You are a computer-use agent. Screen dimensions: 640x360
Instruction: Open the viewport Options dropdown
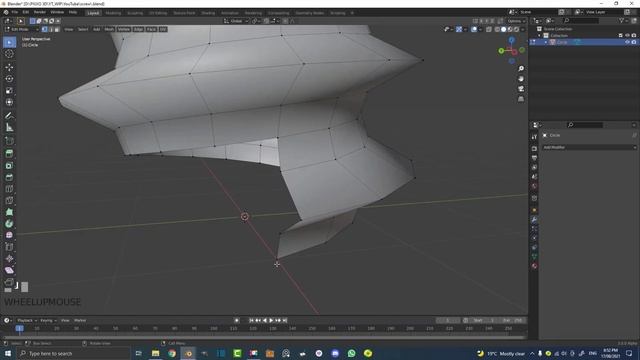[x=516, y=21]
